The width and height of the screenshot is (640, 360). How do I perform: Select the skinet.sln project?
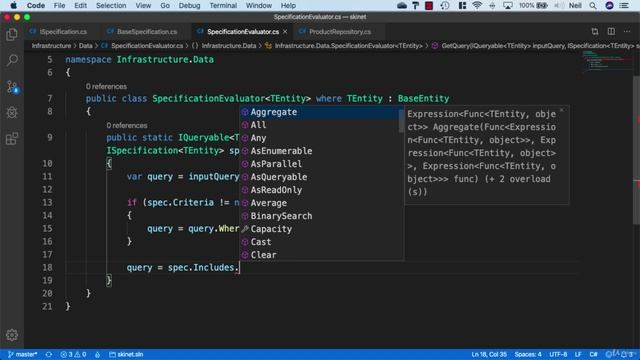coord(126,354)
